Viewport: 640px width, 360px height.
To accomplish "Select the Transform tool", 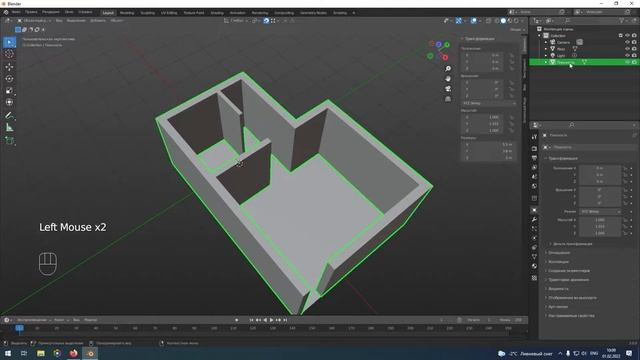I will click(x=9, y=102).
